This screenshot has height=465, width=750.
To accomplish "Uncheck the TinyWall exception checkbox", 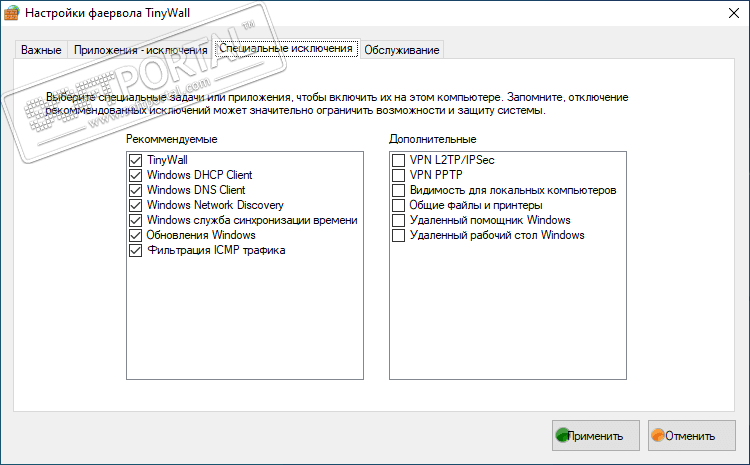I will pos(135,160).
